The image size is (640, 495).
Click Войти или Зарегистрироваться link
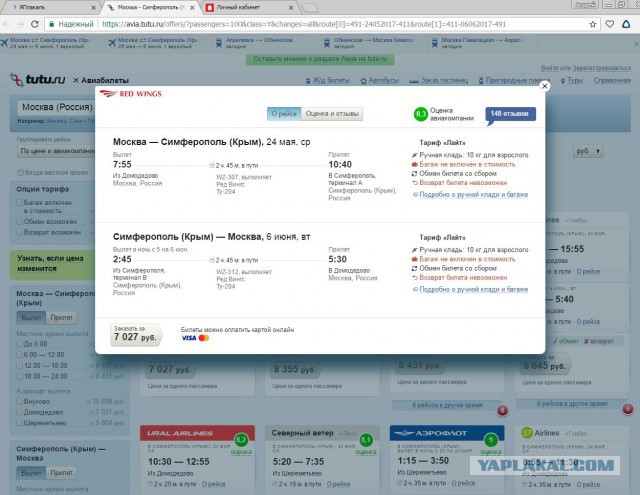pos(586,68)
